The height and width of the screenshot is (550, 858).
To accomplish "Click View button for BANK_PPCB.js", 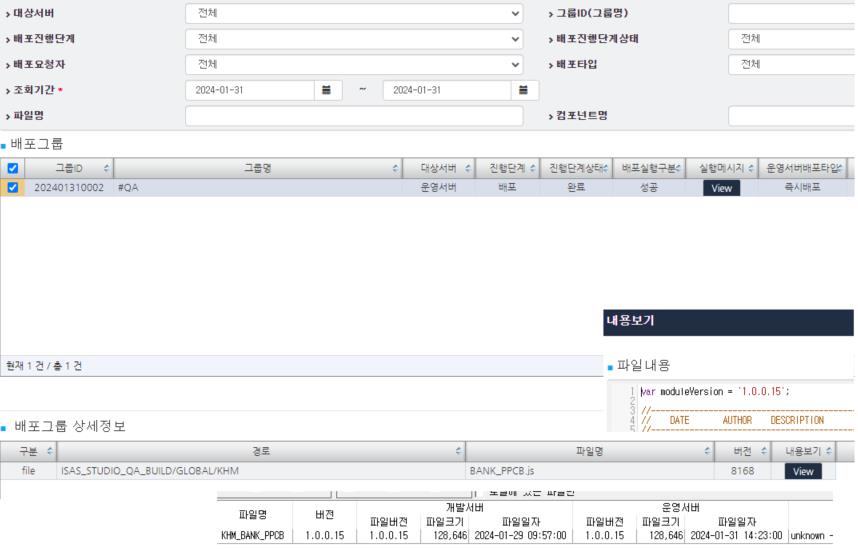I will click(803, 471).
